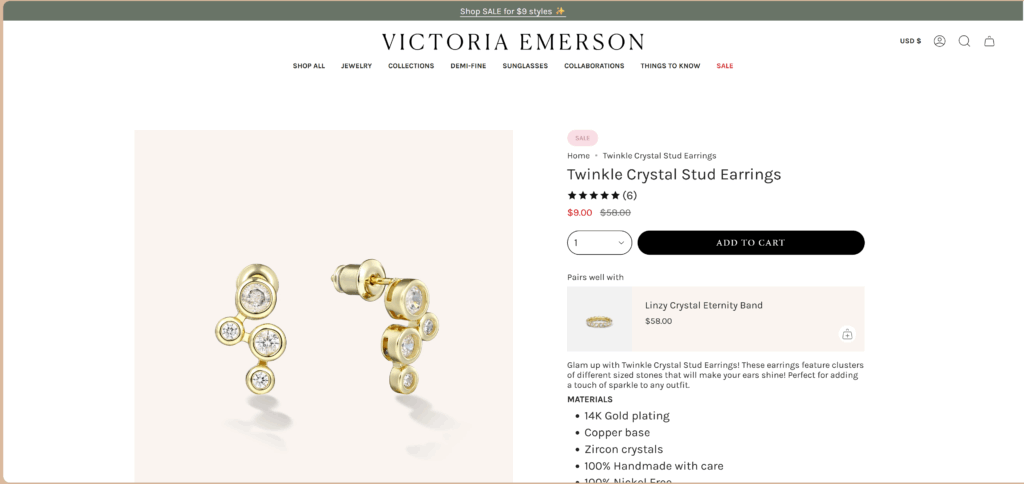Click the pink SALE badge
Viewport: 1024px width, 484px height.
coord(582,138)
